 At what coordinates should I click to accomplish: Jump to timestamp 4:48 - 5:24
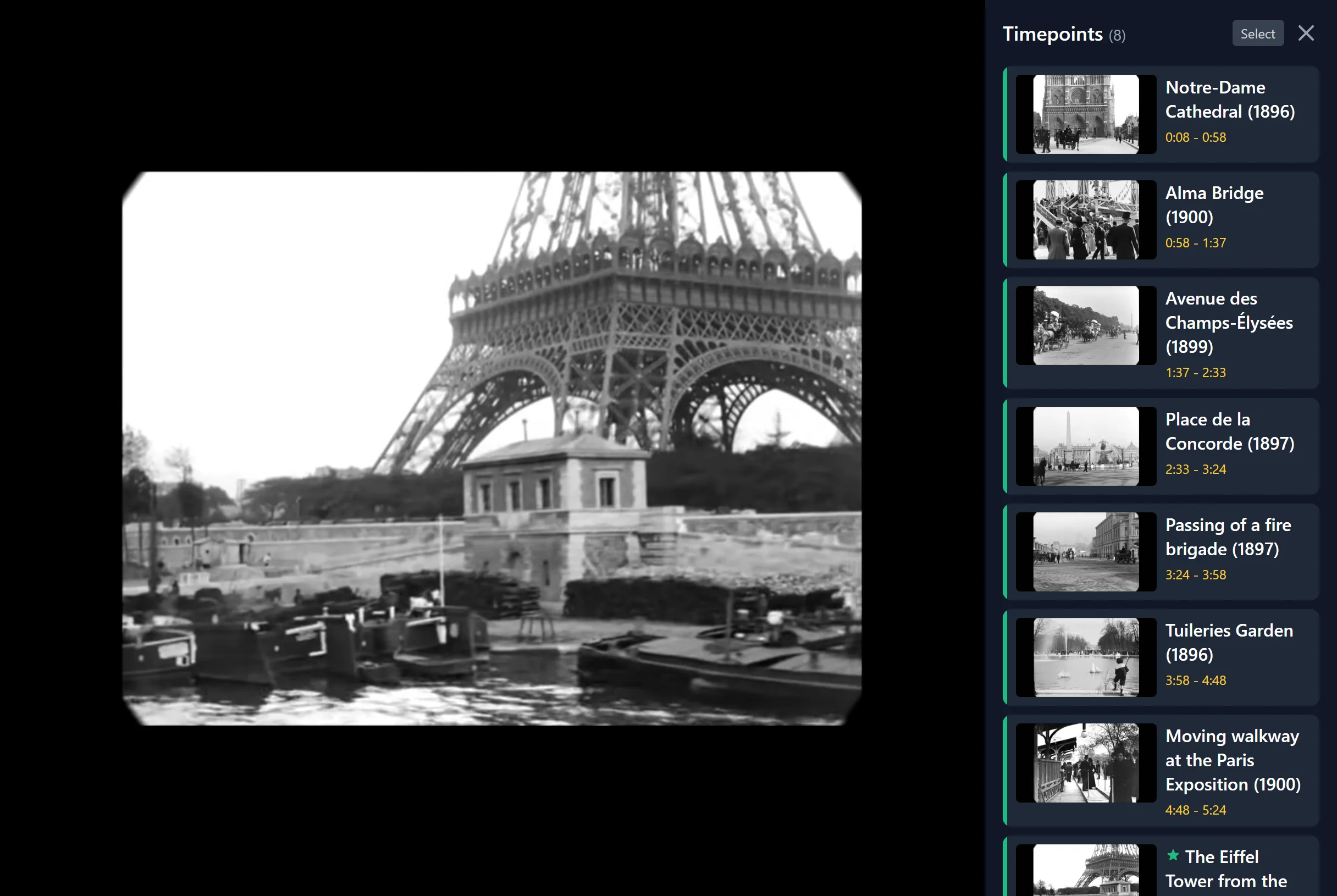pos(1195,810)
